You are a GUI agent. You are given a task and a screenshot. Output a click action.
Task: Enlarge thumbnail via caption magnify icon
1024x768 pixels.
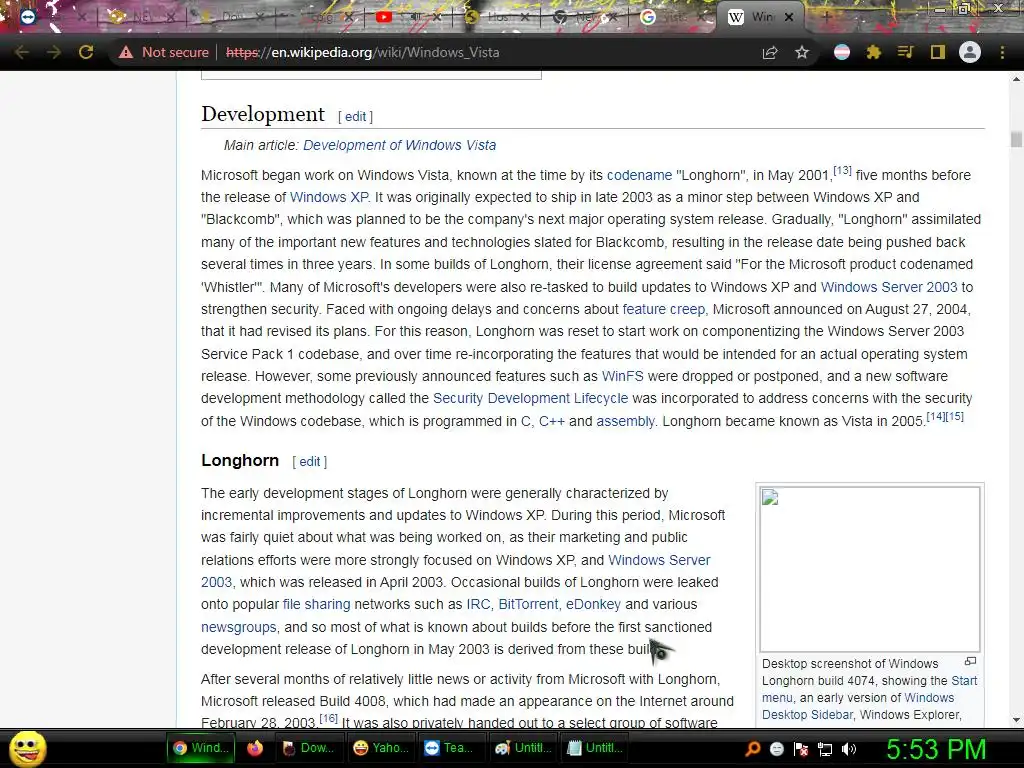(970, 662)
